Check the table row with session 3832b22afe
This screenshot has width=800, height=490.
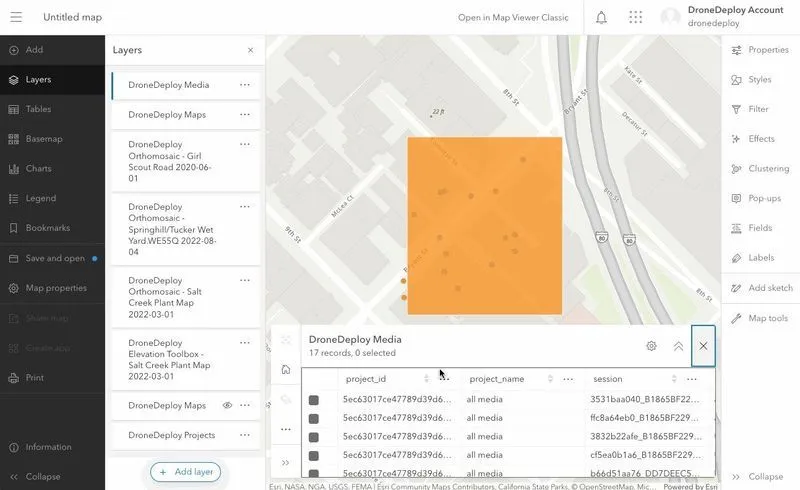point(314,437)
